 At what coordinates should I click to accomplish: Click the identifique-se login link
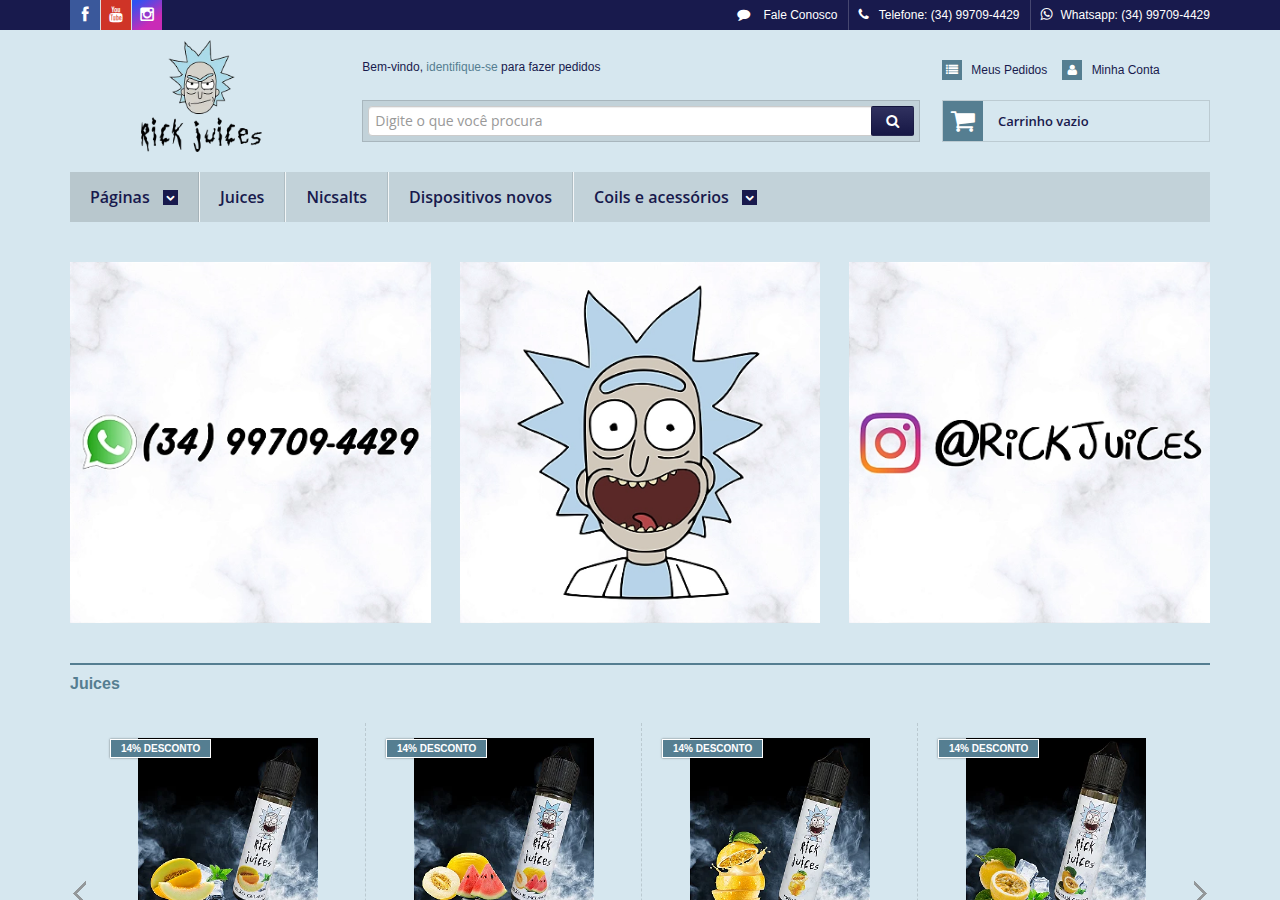click(462, 67)
